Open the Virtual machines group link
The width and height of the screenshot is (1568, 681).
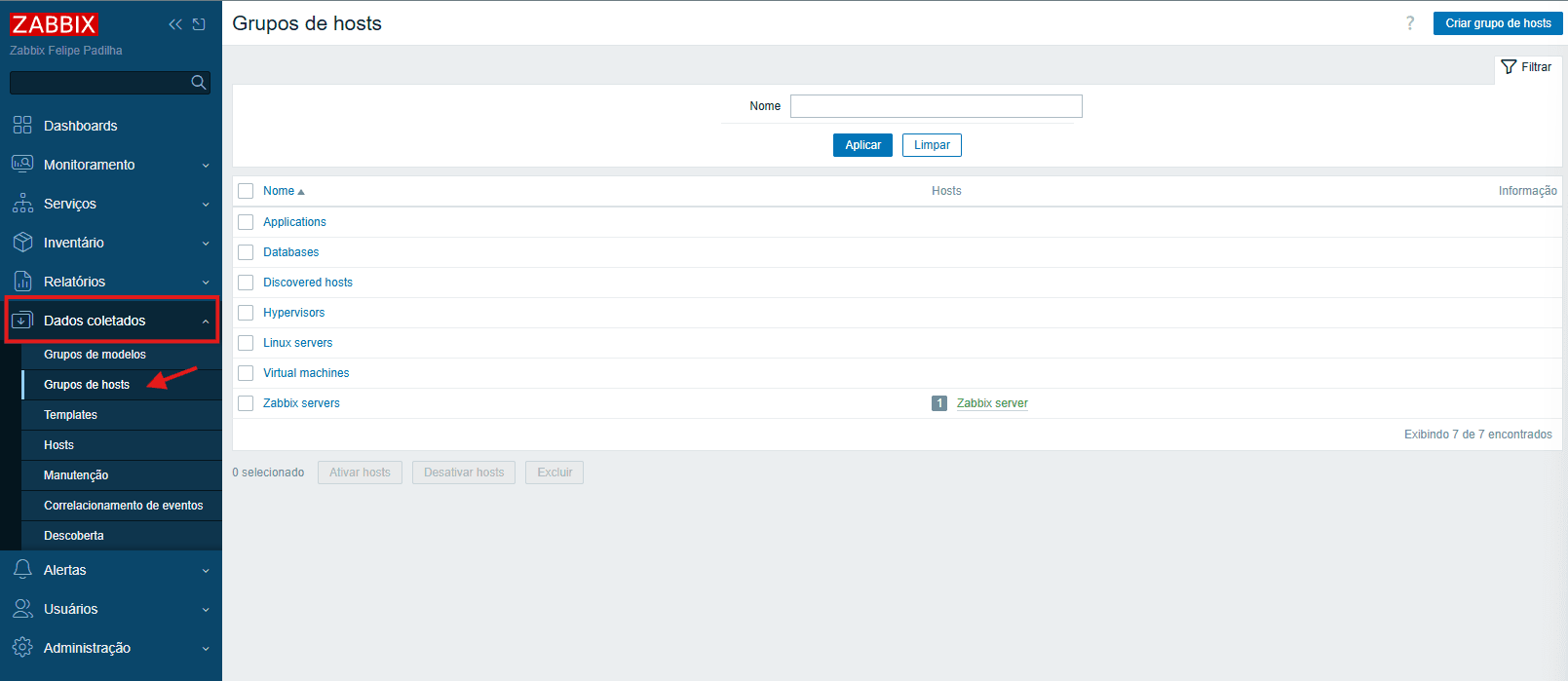306,373
